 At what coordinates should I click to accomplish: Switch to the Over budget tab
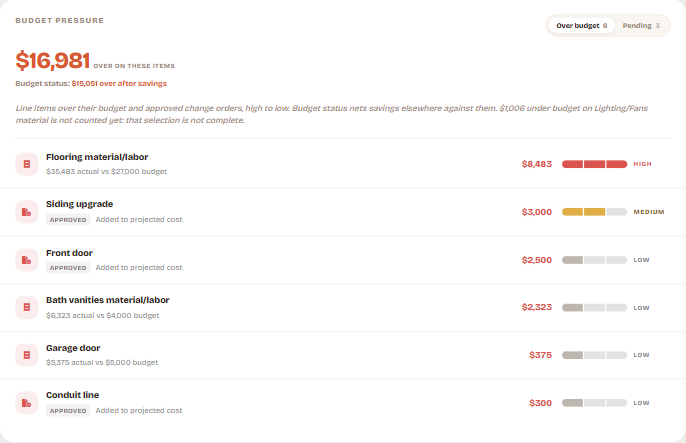pyautogui.click(x=581, y=26)
